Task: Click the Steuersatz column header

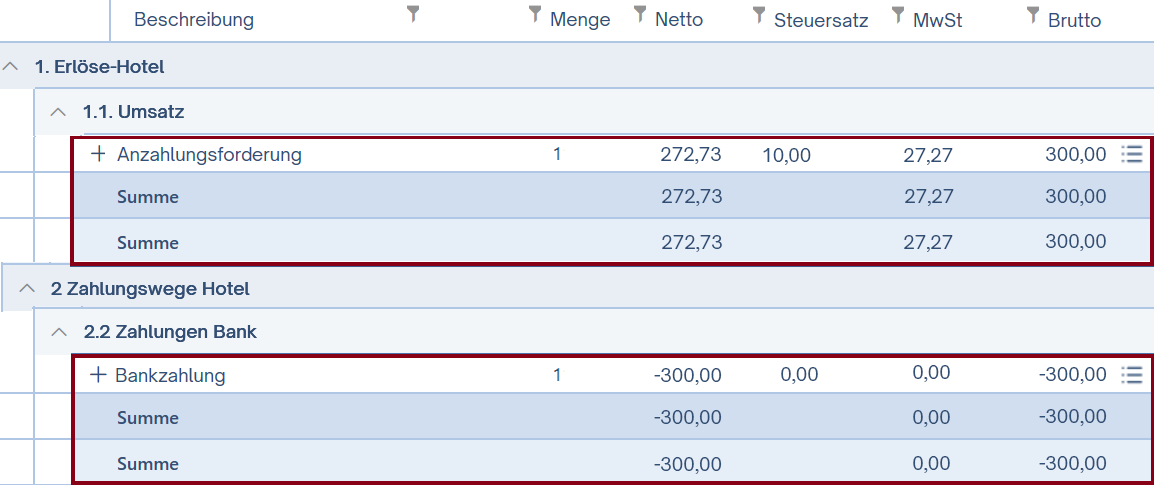Action: 821,20
